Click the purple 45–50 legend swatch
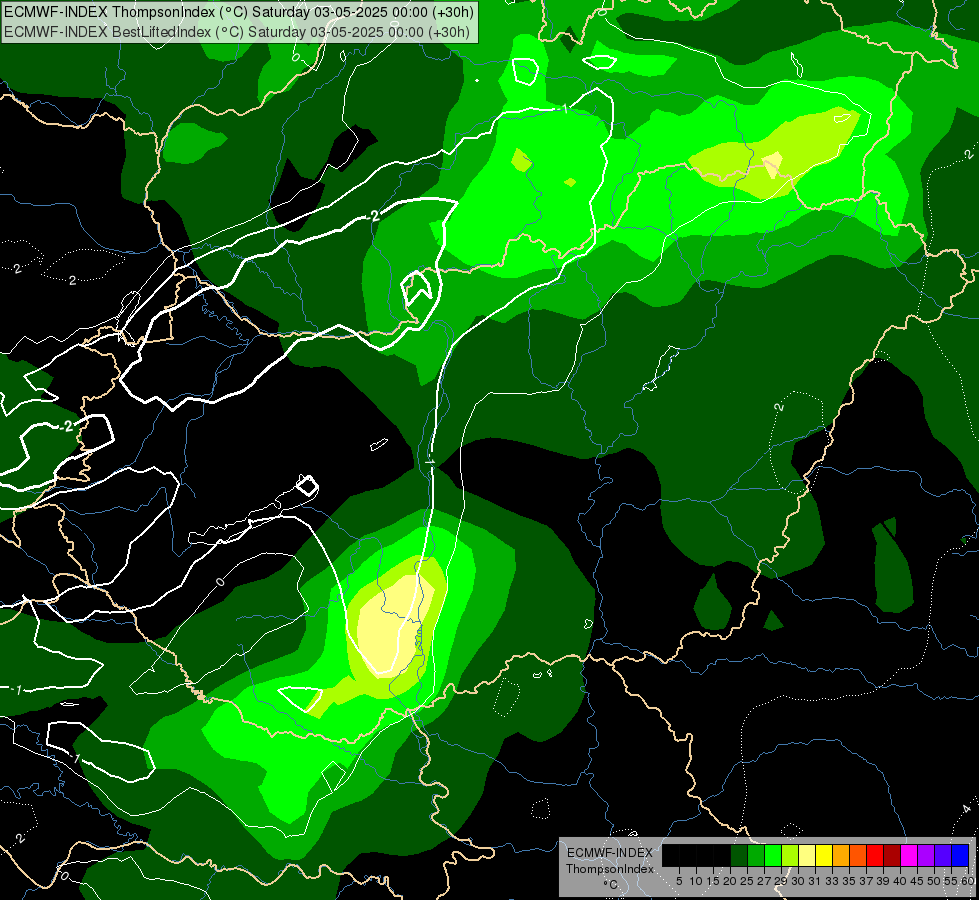This screenshot has height=900, width=979. (x=926, y=856)
